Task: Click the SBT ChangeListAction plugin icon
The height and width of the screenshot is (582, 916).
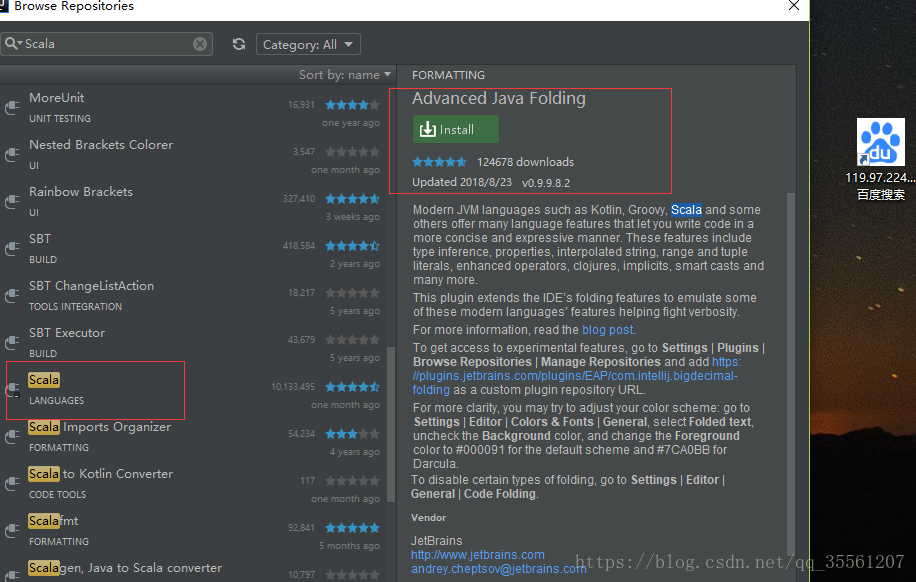Action: pos(12,296)
